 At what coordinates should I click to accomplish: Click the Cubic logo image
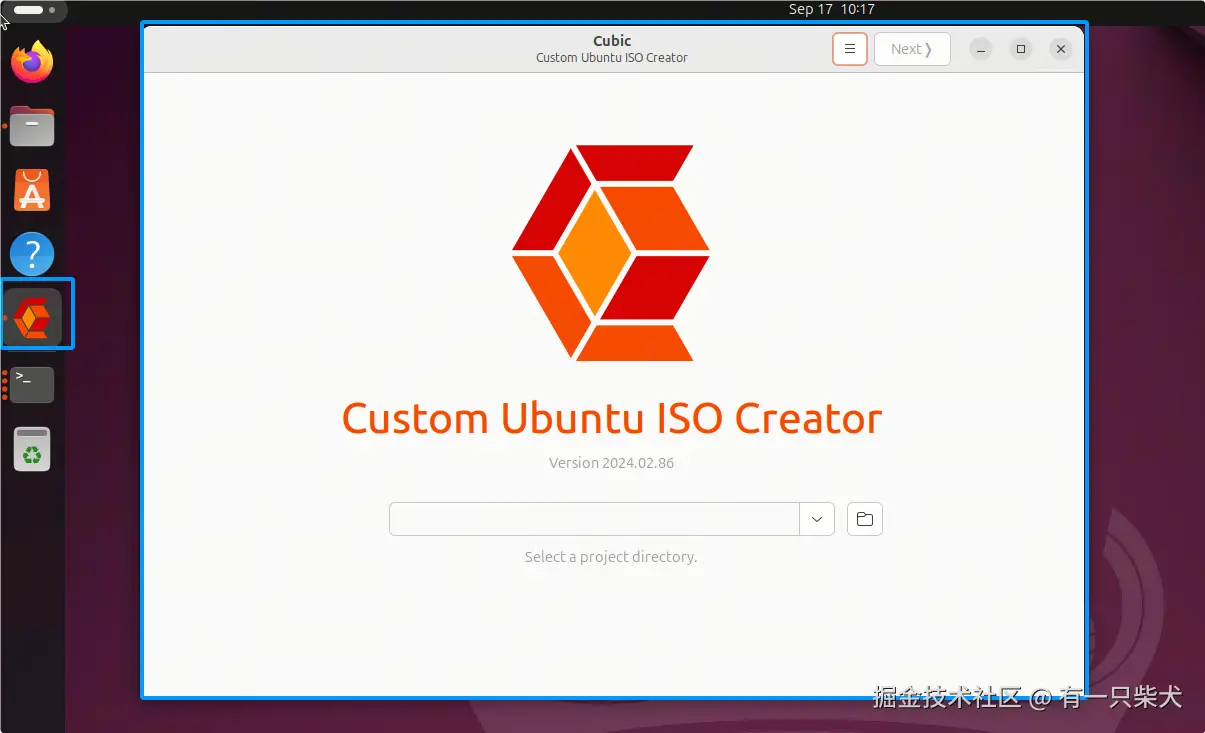[611, 253]
